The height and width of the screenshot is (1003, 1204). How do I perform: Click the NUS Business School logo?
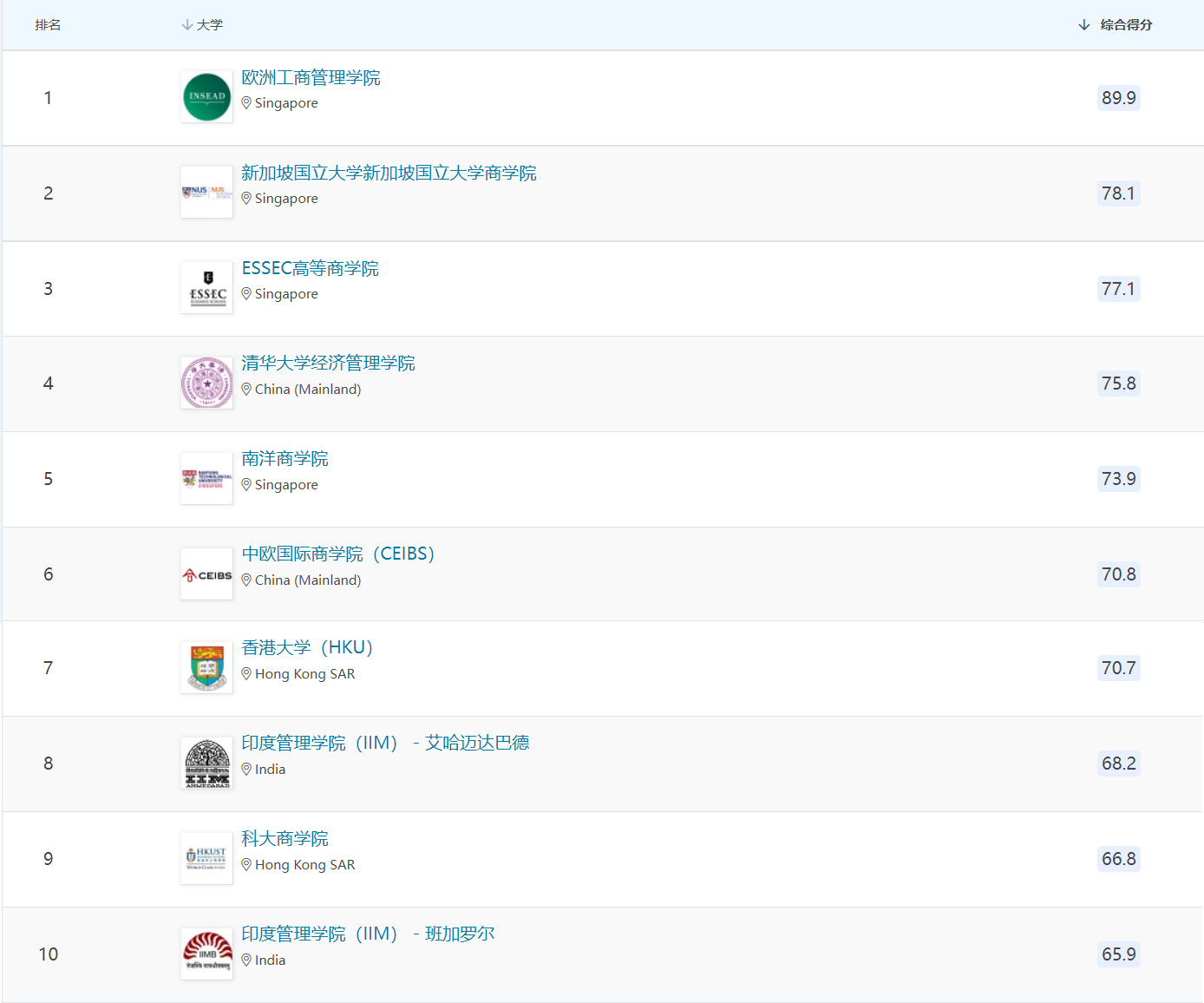click(207, 192)
